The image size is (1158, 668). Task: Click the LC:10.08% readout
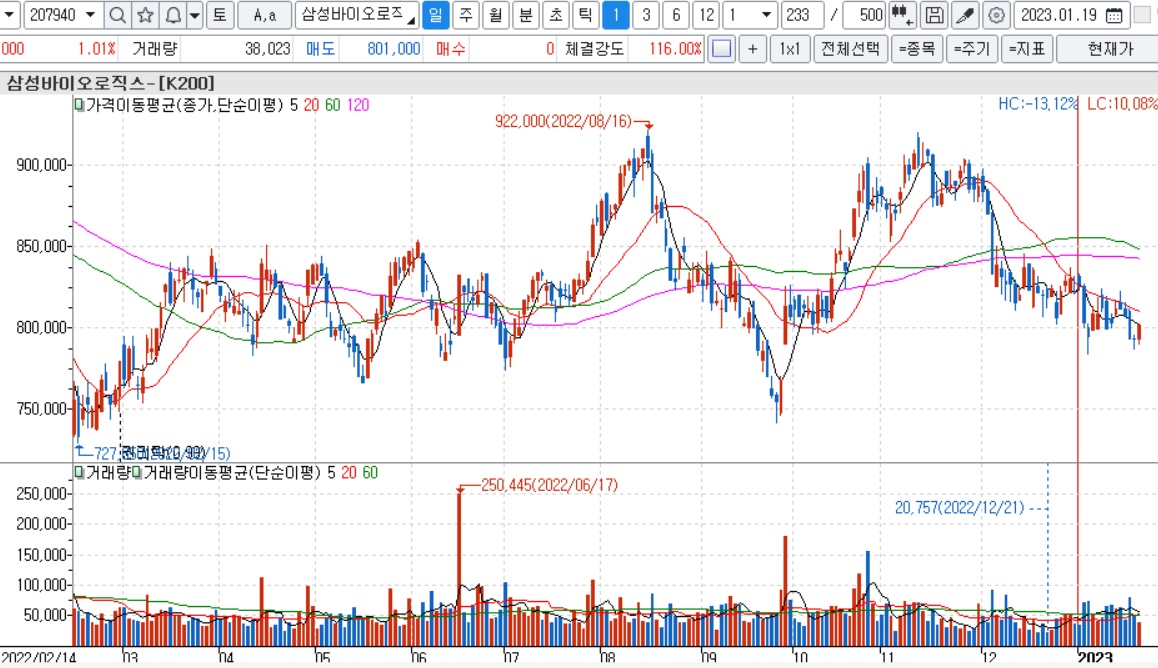click(x=1121, y=104)
